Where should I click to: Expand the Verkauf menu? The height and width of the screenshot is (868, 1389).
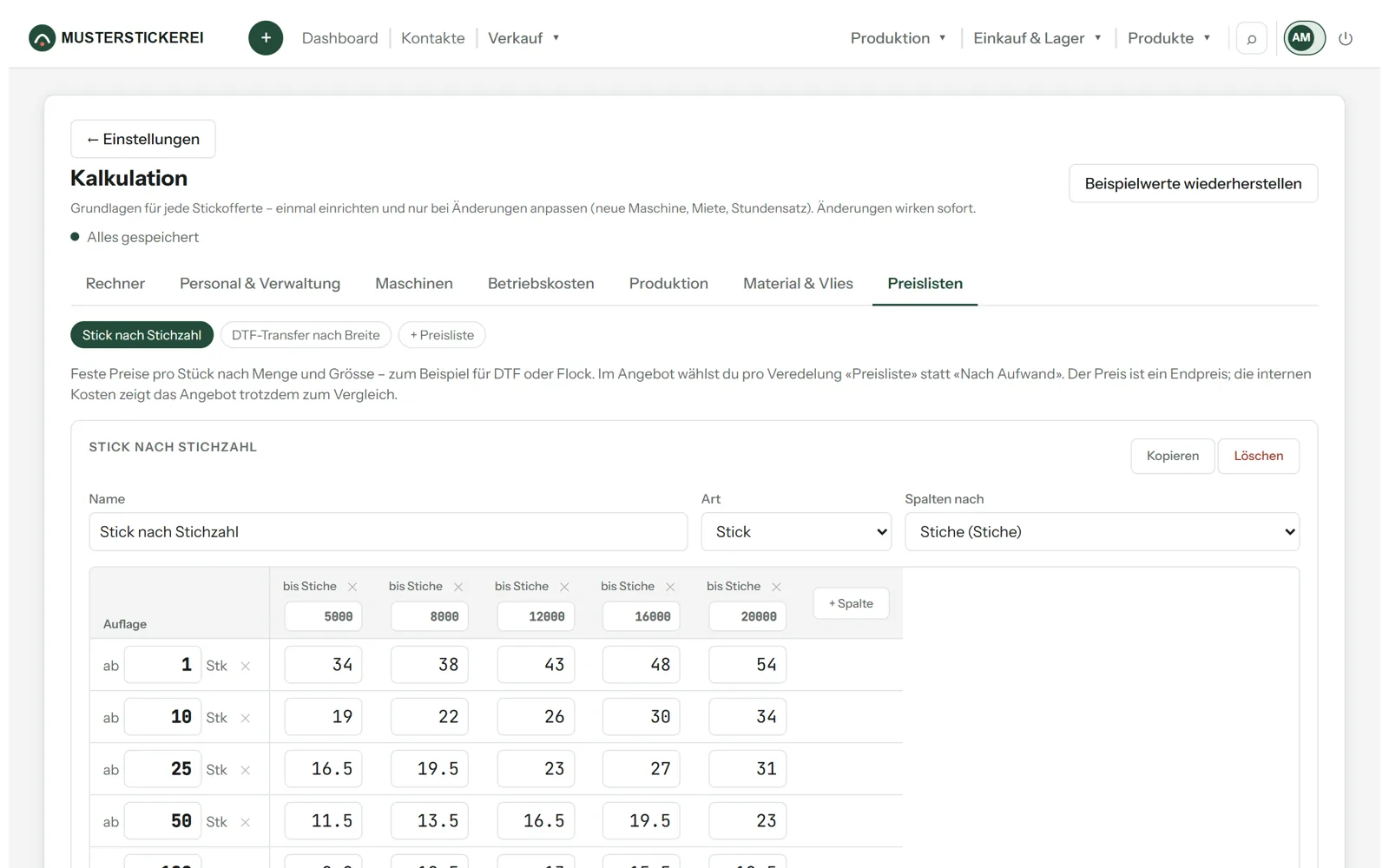523,38
